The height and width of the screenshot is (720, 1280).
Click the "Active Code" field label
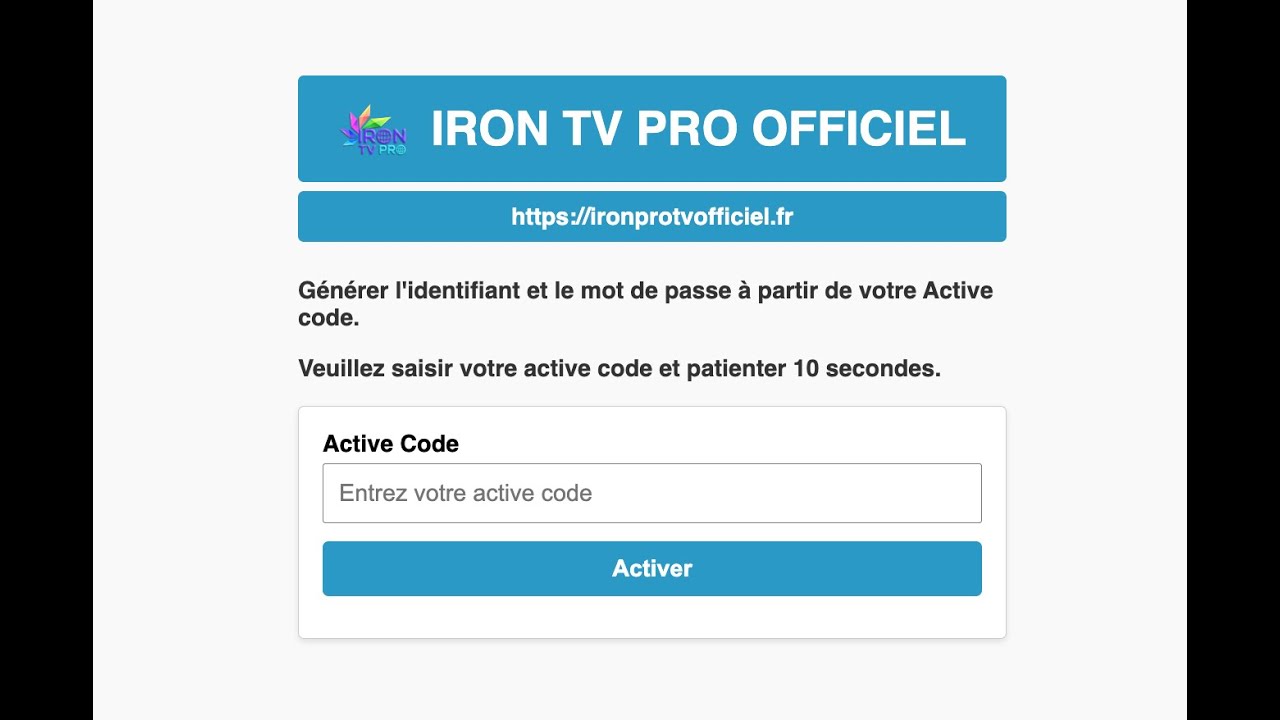391,444
